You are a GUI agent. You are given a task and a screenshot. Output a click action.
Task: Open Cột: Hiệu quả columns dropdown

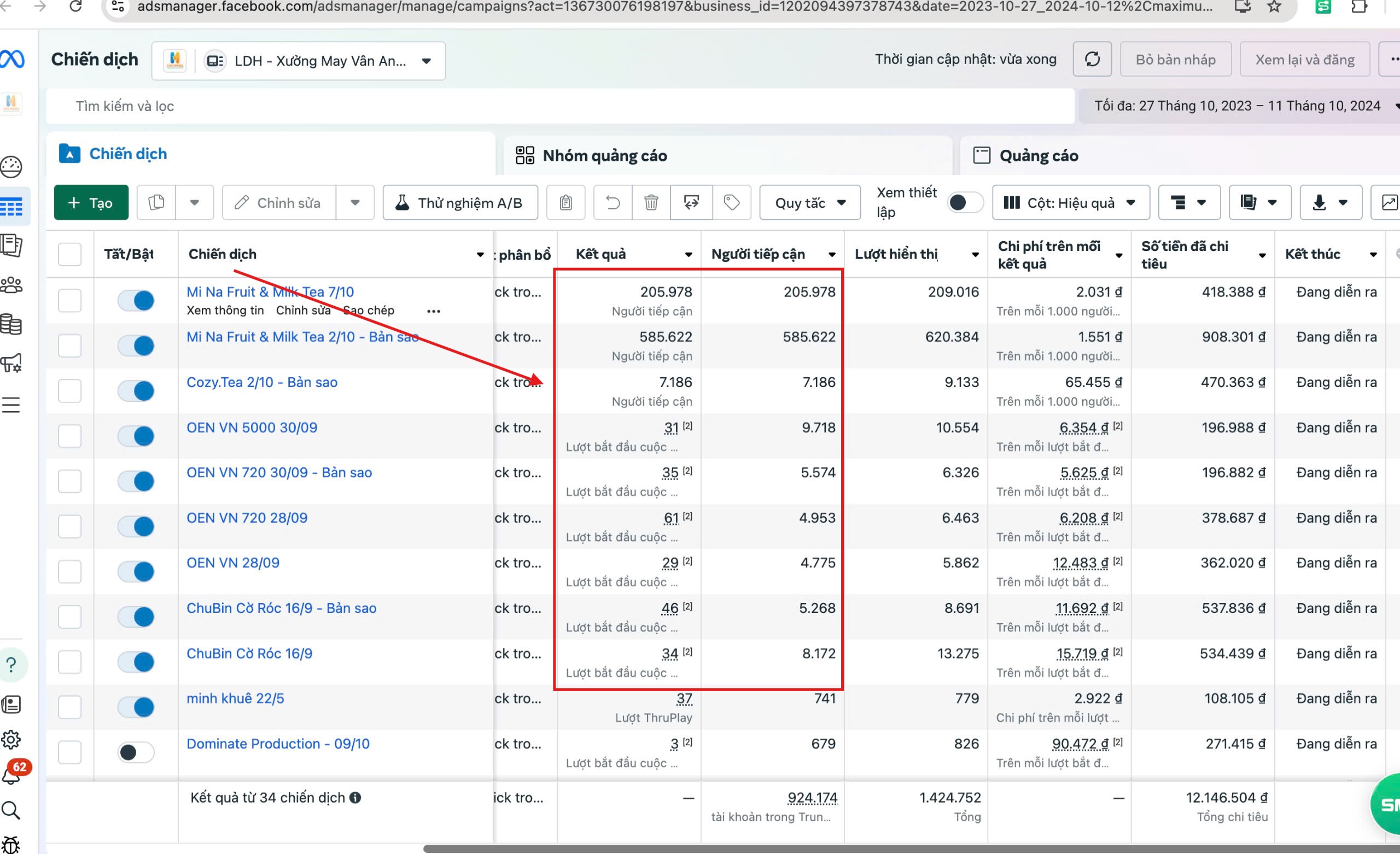point(1071,202)
